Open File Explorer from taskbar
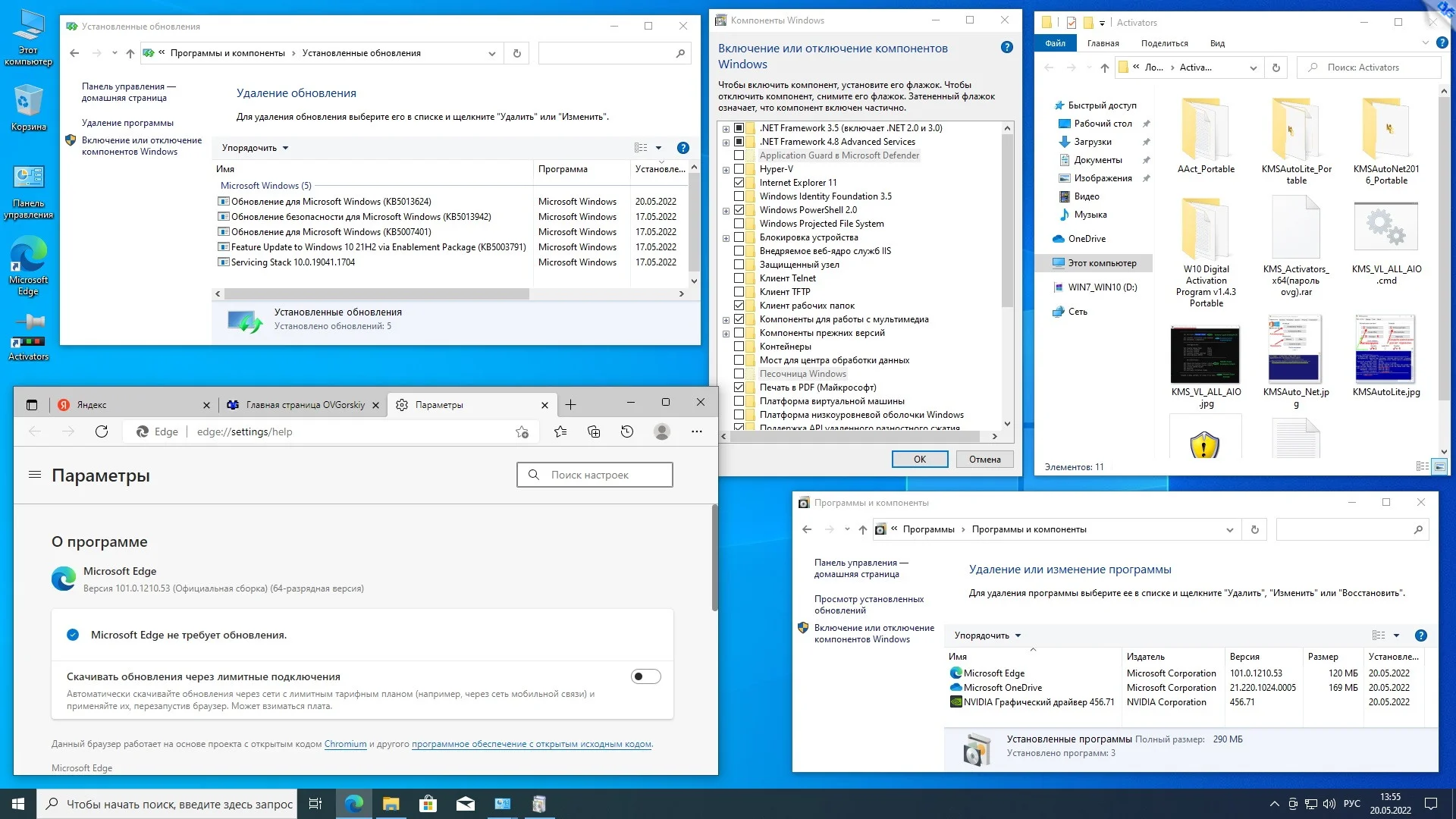 pos(391,804)
